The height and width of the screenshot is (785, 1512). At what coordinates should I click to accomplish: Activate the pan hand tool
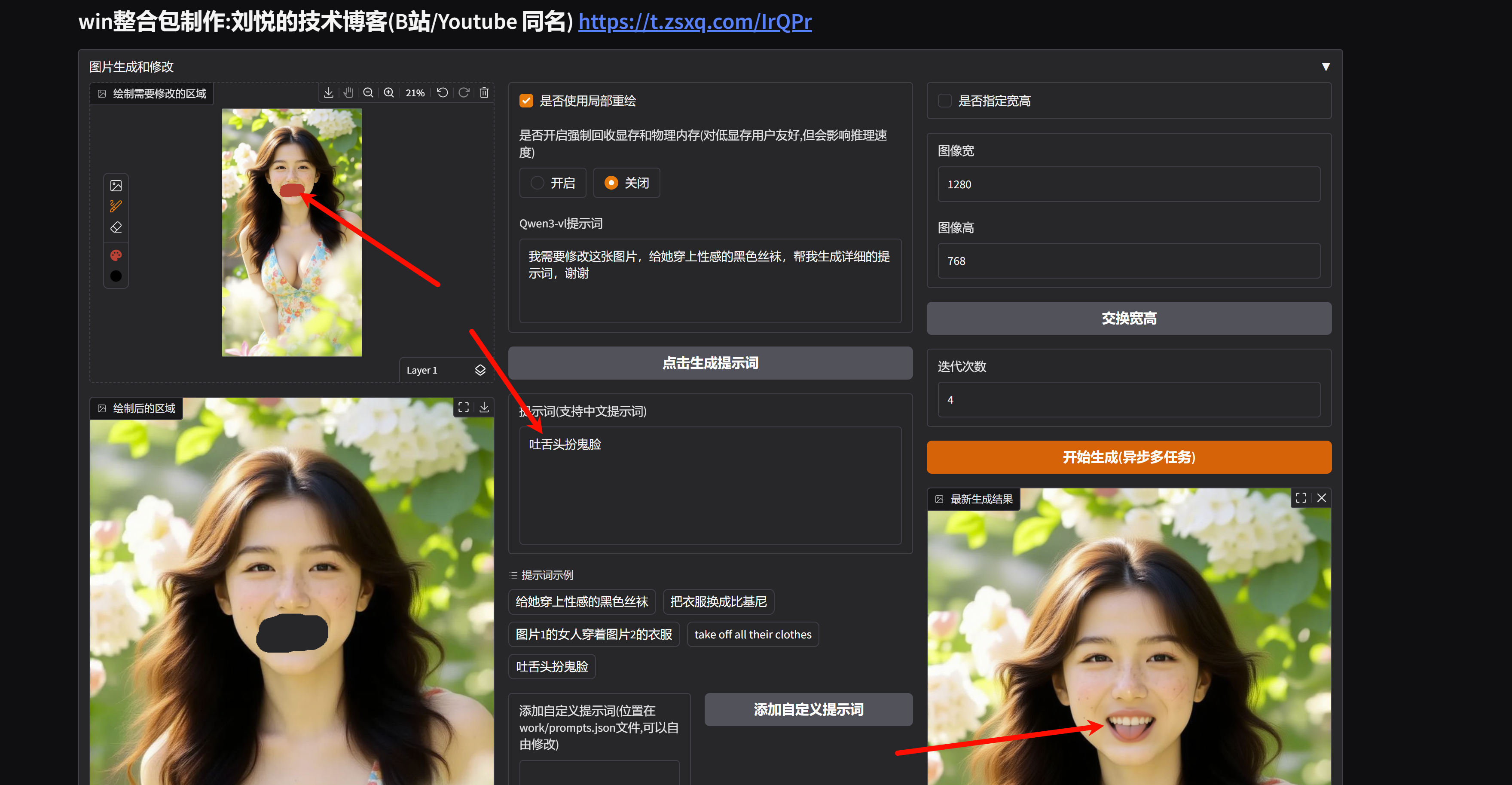pos(348,93)
